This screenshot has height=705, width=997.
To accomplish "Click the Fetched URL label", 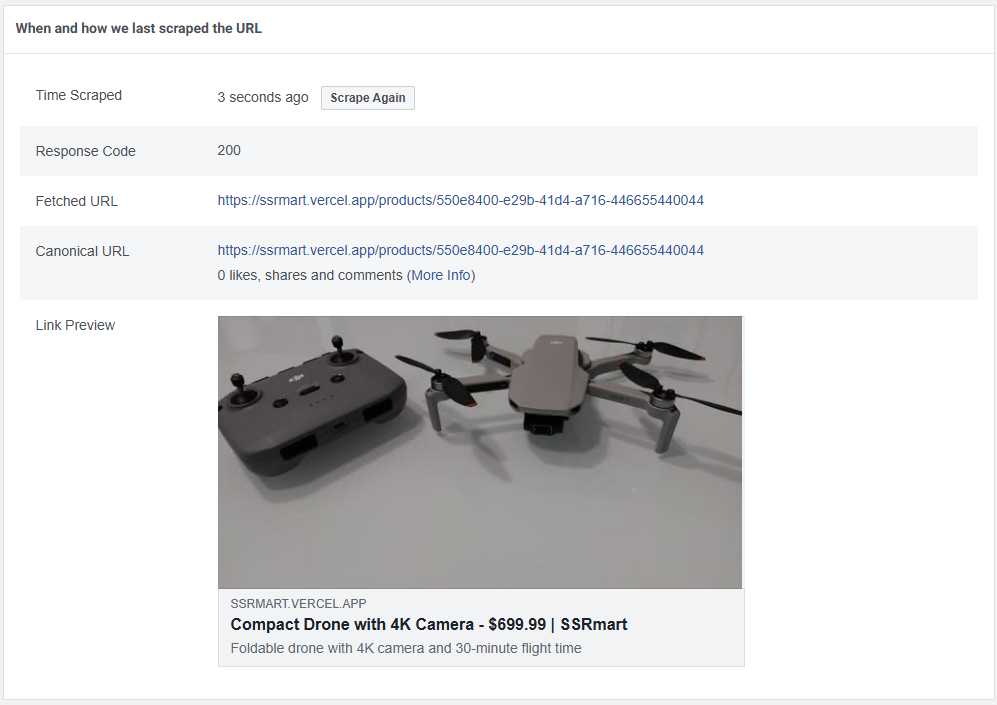I will coord(77,201).
